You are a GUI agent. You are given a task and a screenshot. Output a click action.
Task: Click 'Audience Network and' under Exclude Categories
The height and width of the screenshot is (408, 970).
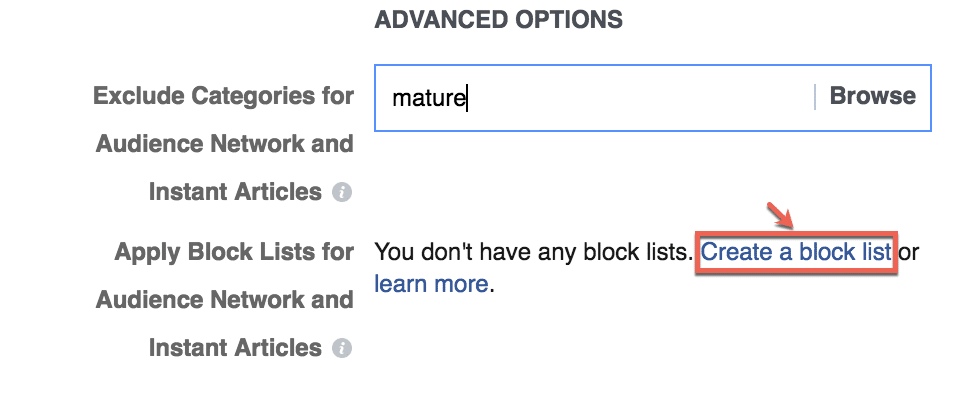[225, 144]
